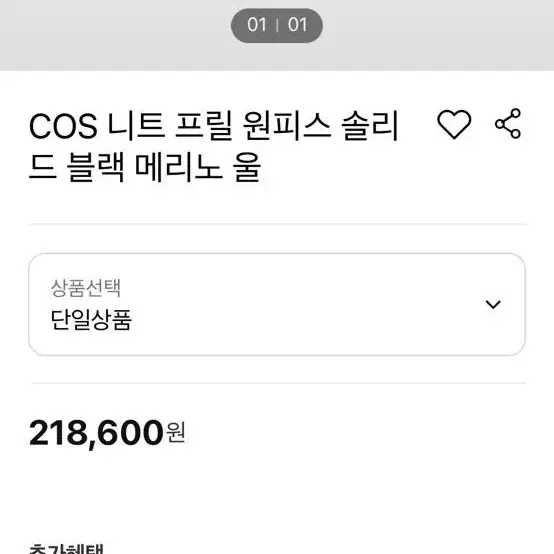Click the divider bar inside the image counter

(x=277, y=25)
